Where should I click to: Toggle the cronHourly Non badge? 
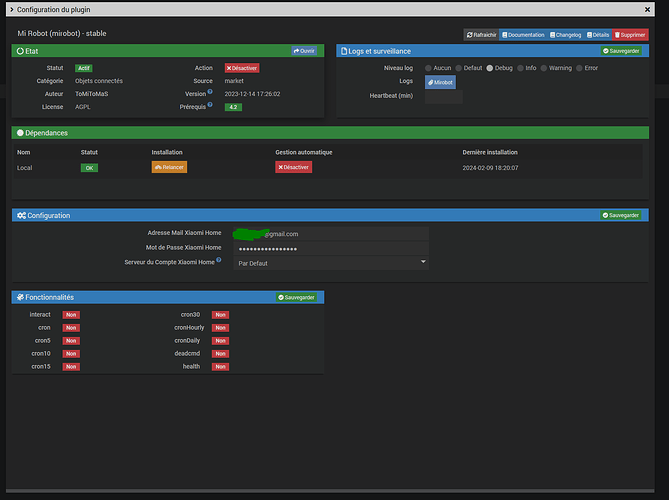pyautogui.click(x=220, y=328)
